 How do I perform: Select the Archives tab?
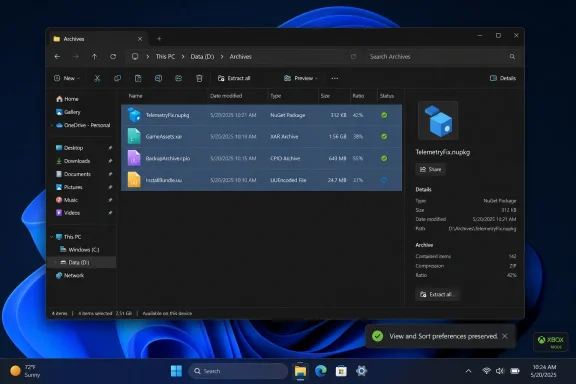98,39
